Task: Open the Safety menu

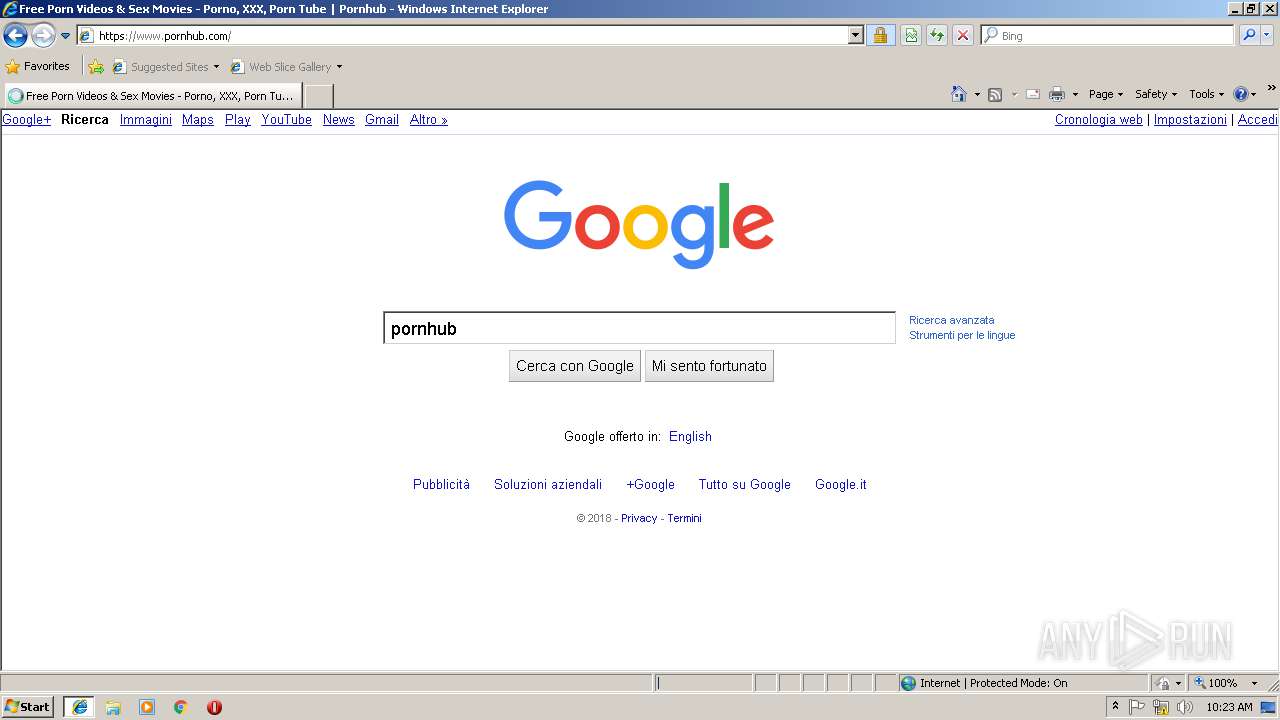Action: click(x=1156, y=94)
